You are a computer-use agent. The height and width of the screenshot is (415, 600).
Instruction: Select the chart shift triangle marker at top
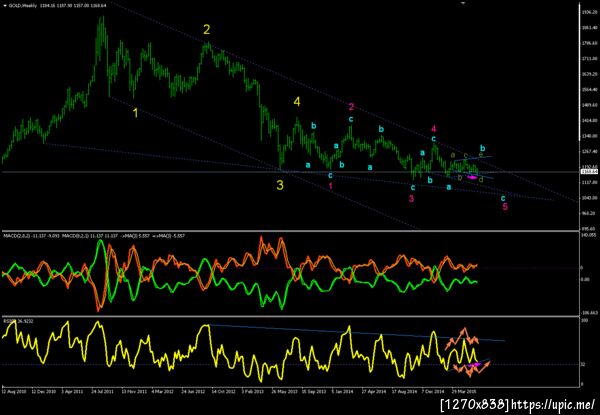(463, 3)
